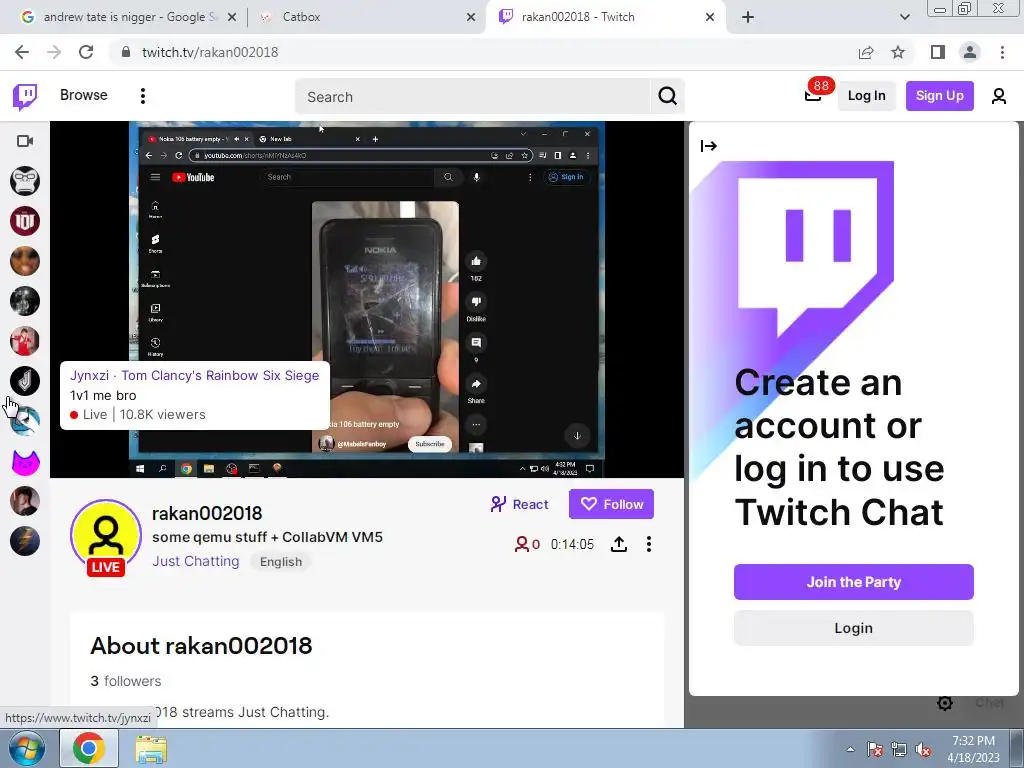1024x768 pixels.
Task: Collapse the chat panel with arrow icon
Action: coord(709,146)
